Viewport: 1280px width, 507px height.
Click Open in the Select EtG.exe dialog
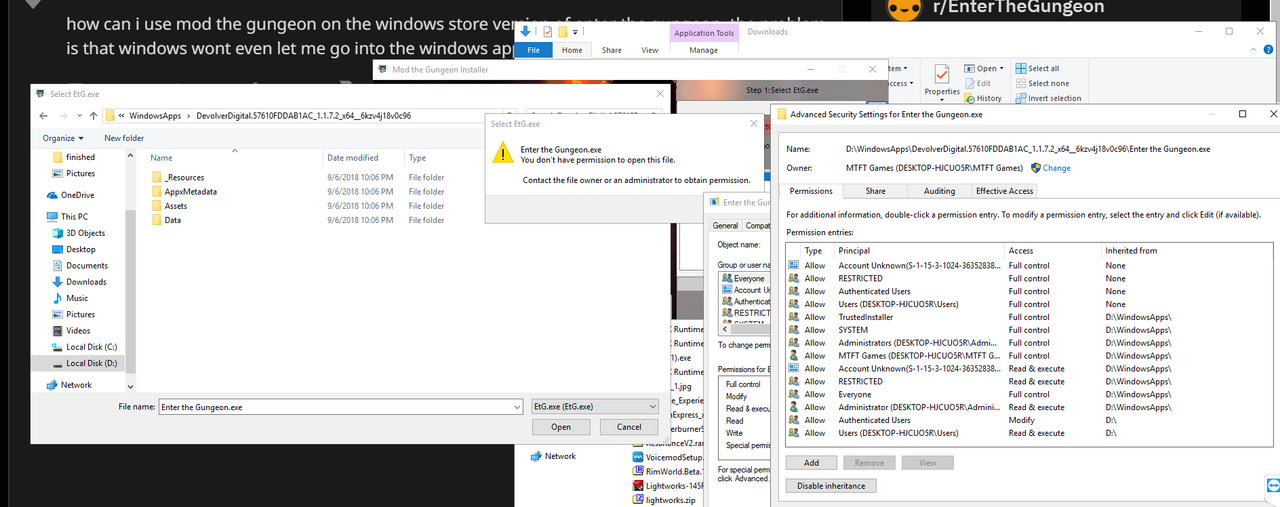coord(561,427)
